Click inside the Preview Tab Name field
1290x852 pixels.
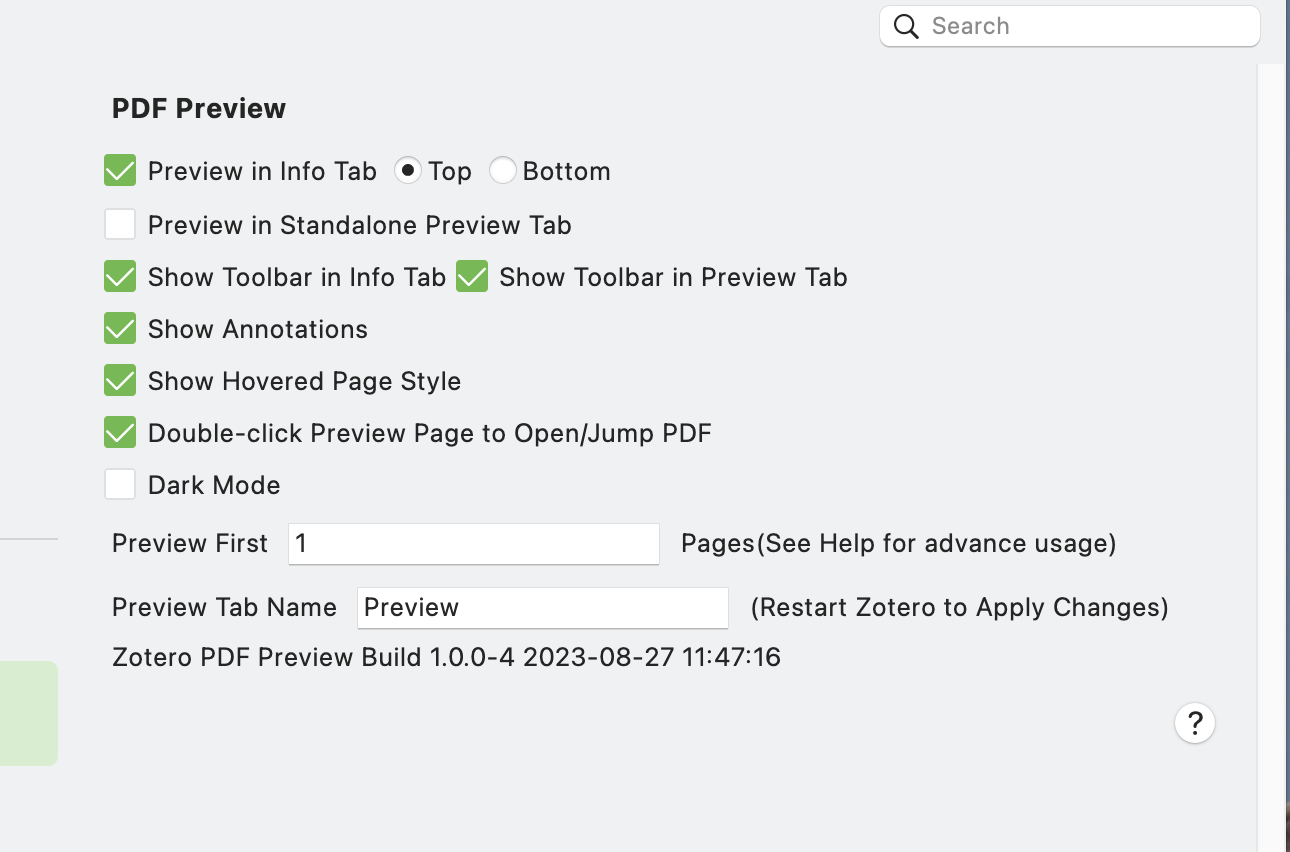(542, 607)
